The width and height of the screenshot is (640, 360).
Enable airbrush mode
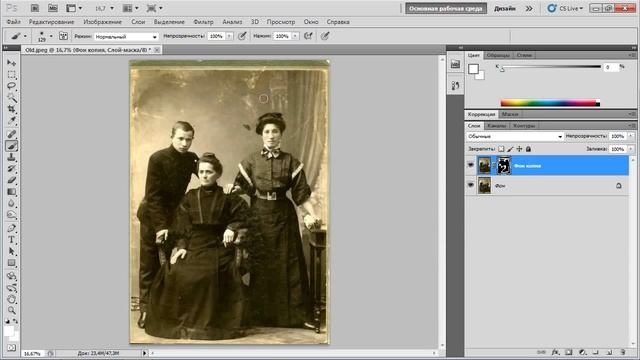(x=309, y=36)
